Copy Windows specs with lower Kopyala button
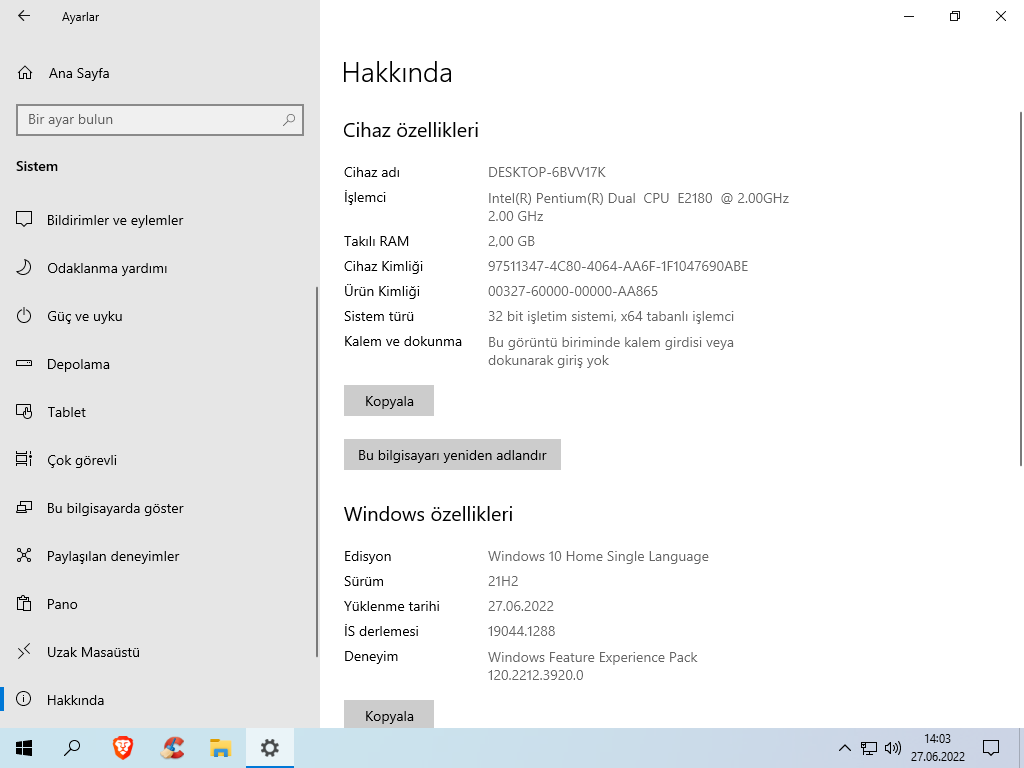The image size is (1024, 768). pyautogui.click(x=389, y=714)
